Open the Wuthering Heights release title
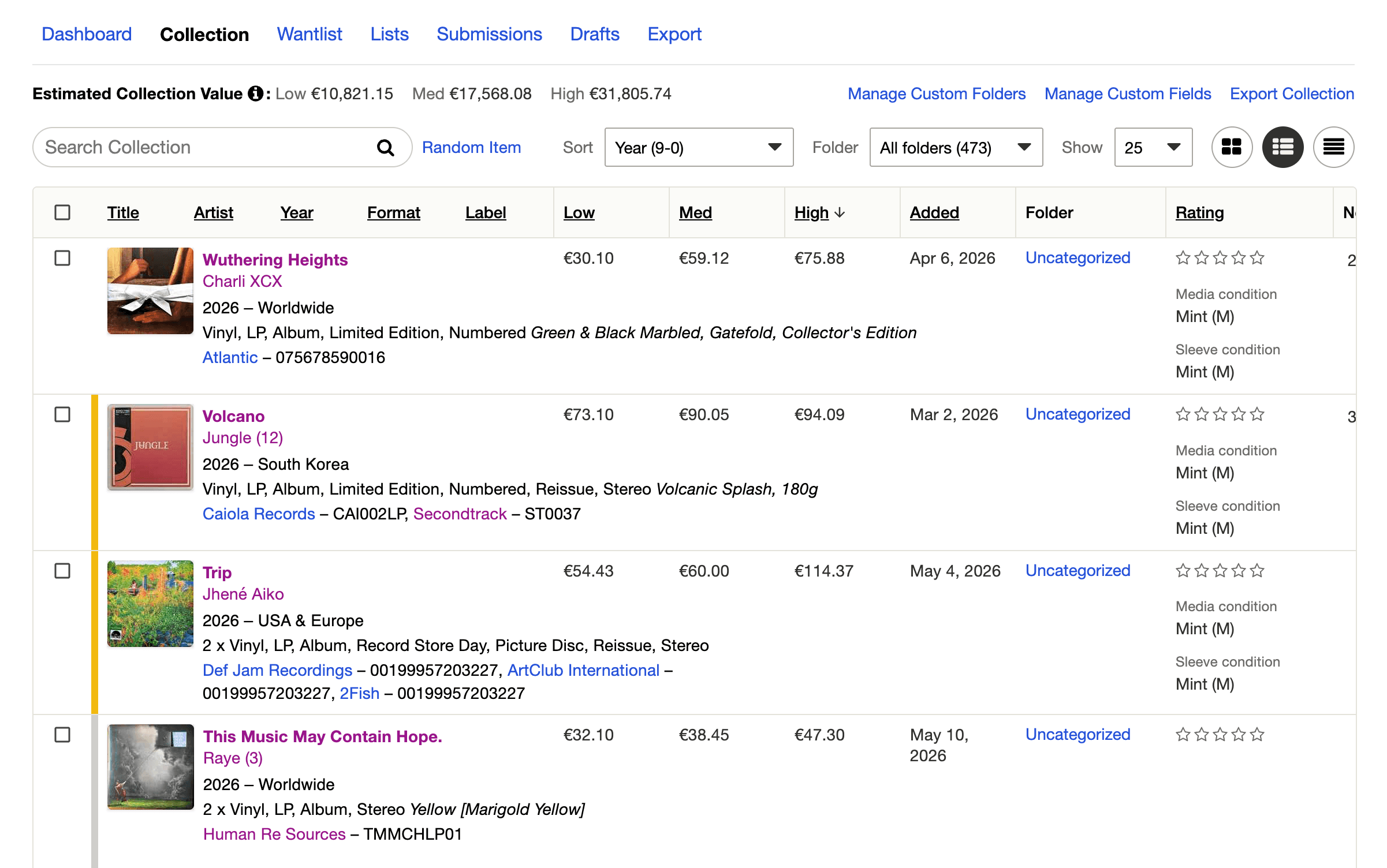1387x868 pixels. [x=275, y=260]
